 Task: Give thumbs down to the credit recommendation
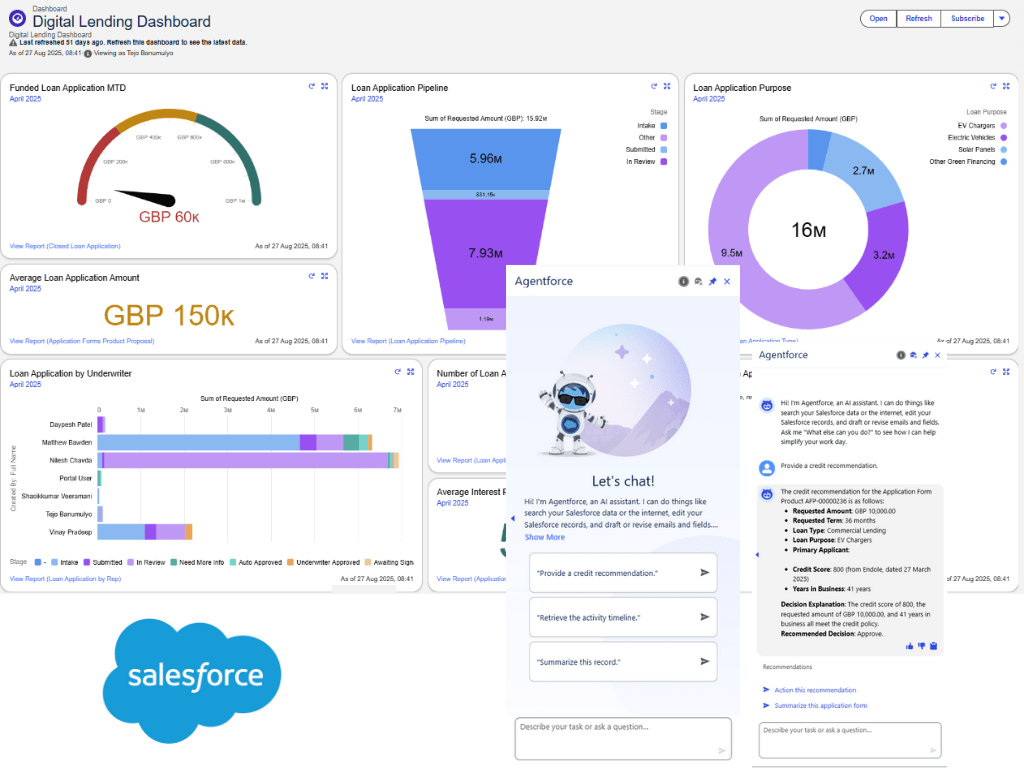tap(921, 646)
